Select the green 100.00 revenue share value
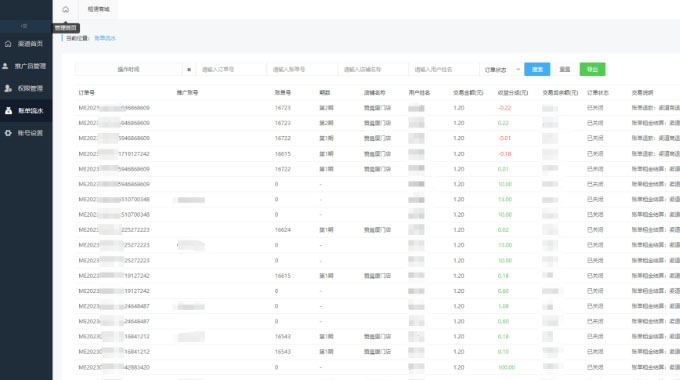Viewport: 680px width, 380px height. pyautogui.click(x=507, y=367)
